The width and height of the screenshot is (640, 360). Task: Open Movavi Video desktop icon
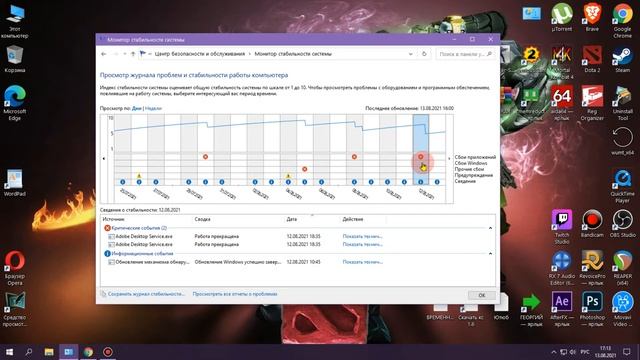[x=622, y=309]
